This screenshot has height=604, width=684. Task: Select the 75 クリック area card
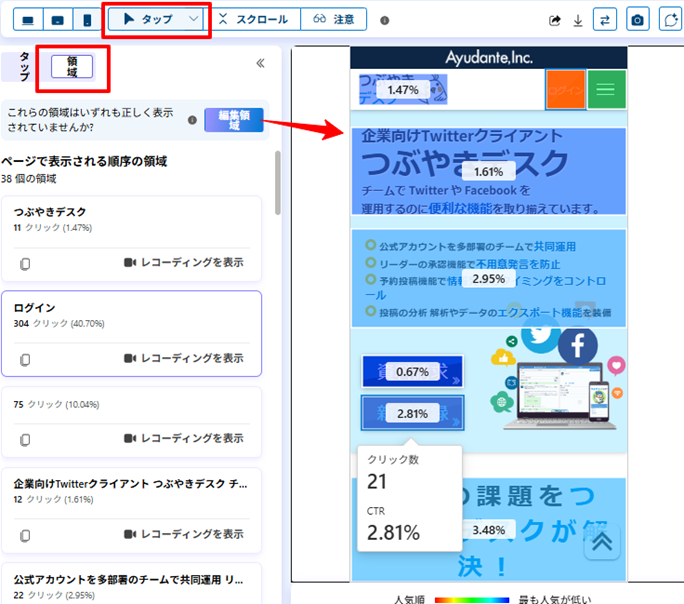click(x=131, y=422)
